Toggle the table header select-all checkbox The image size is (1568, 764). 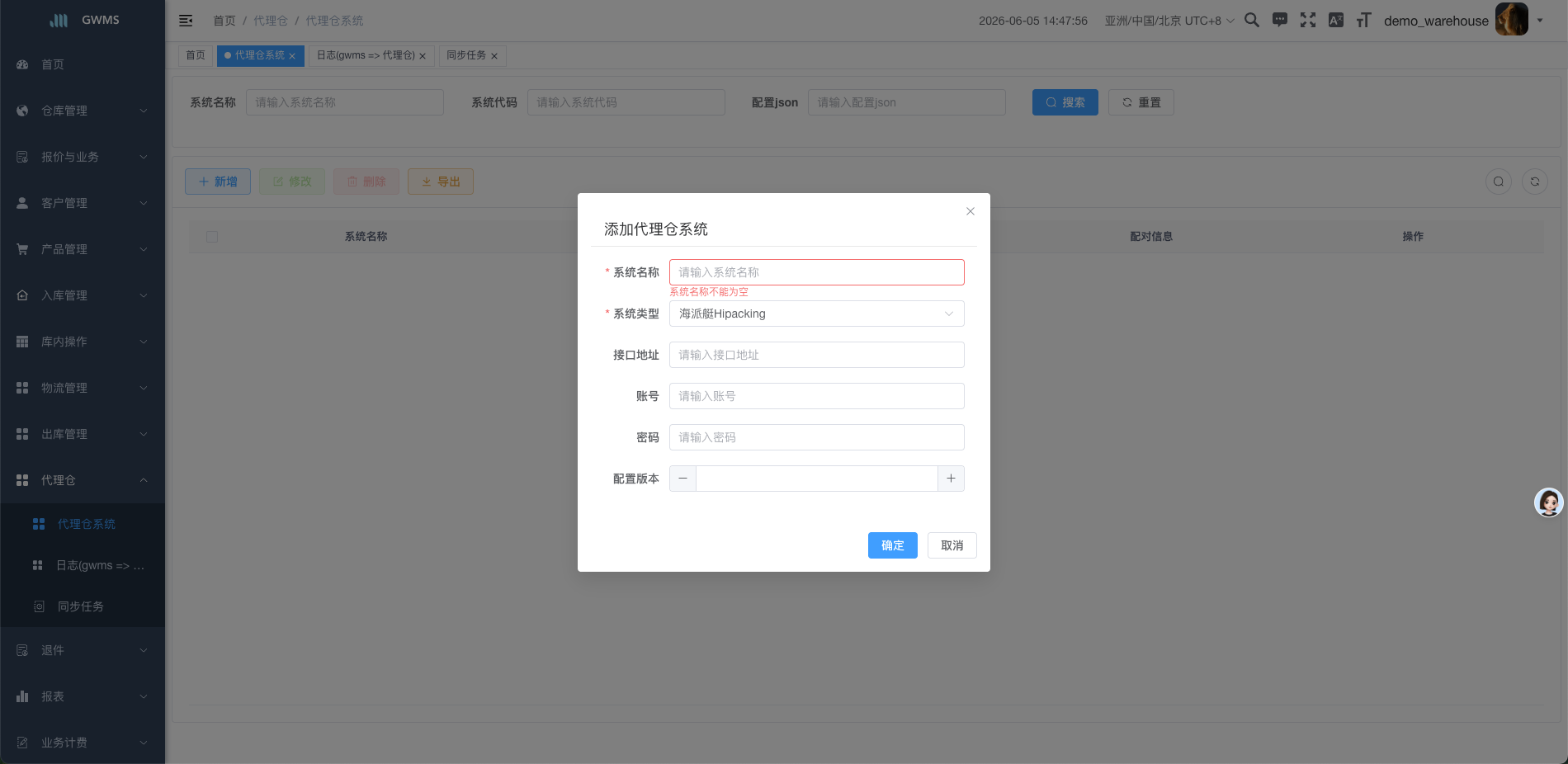[x=212, y=237]
